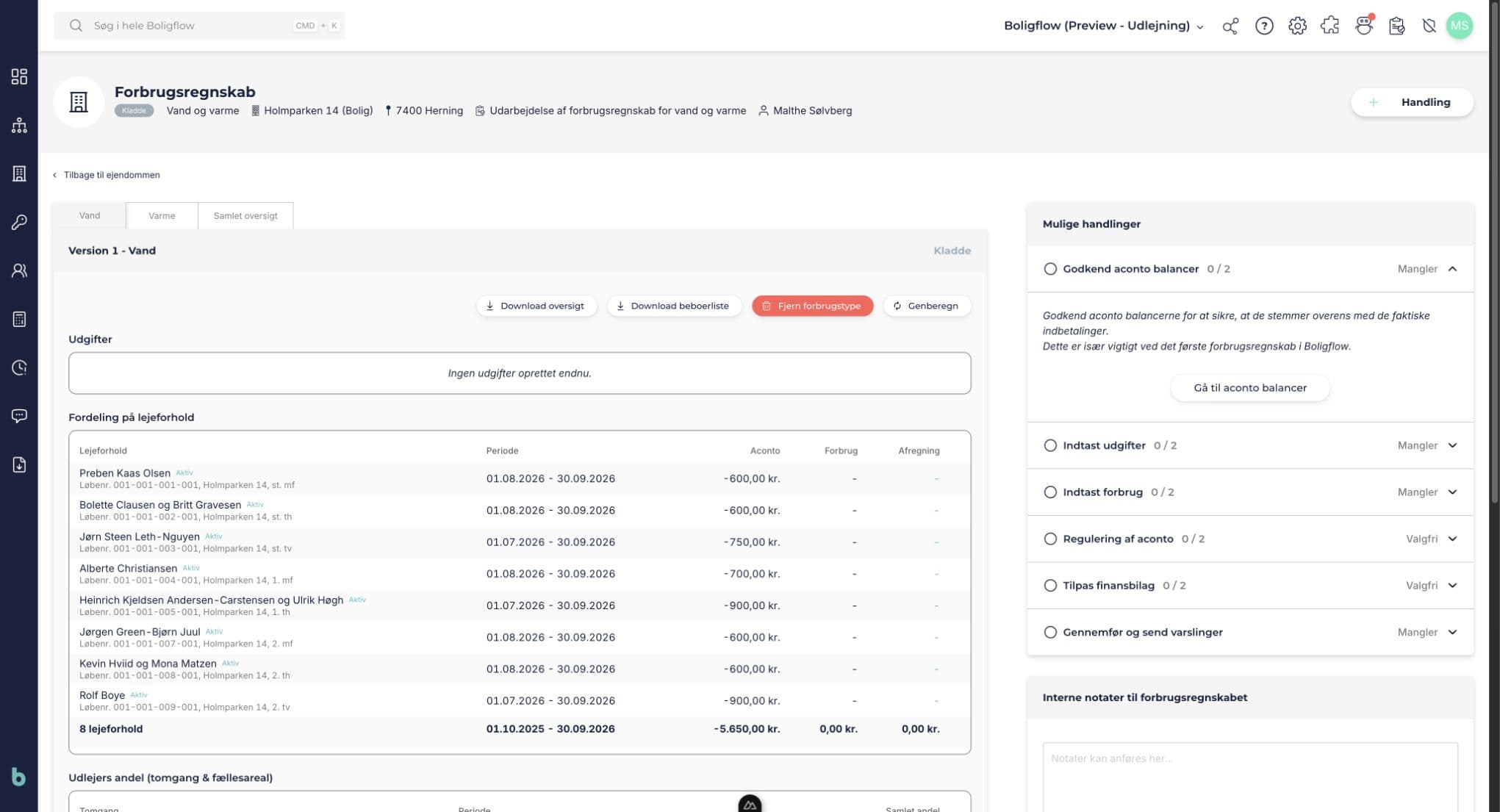Click the Handling button
The width and height of the screenshot is (1500, 812).
[x=1412, y=102]
